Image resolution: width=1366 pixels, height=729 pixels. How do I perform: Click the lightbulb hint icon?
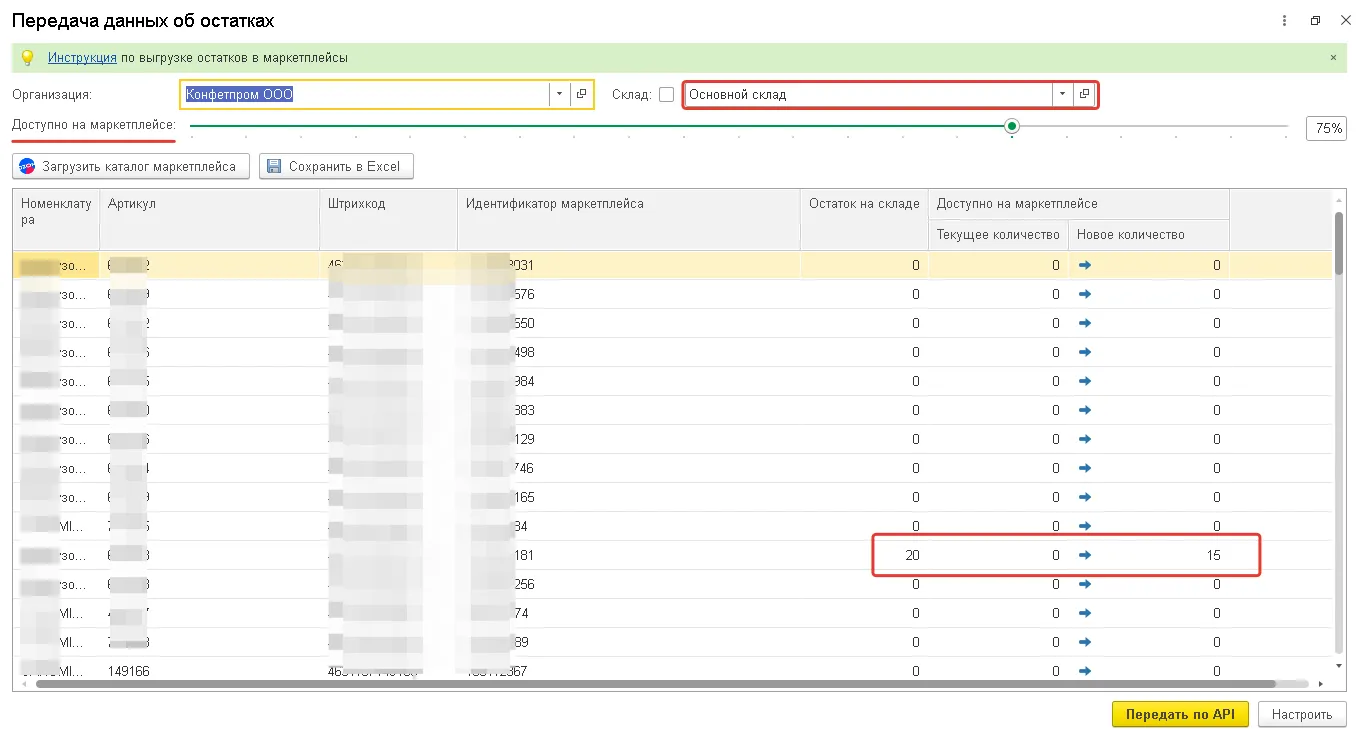(28, 58)
